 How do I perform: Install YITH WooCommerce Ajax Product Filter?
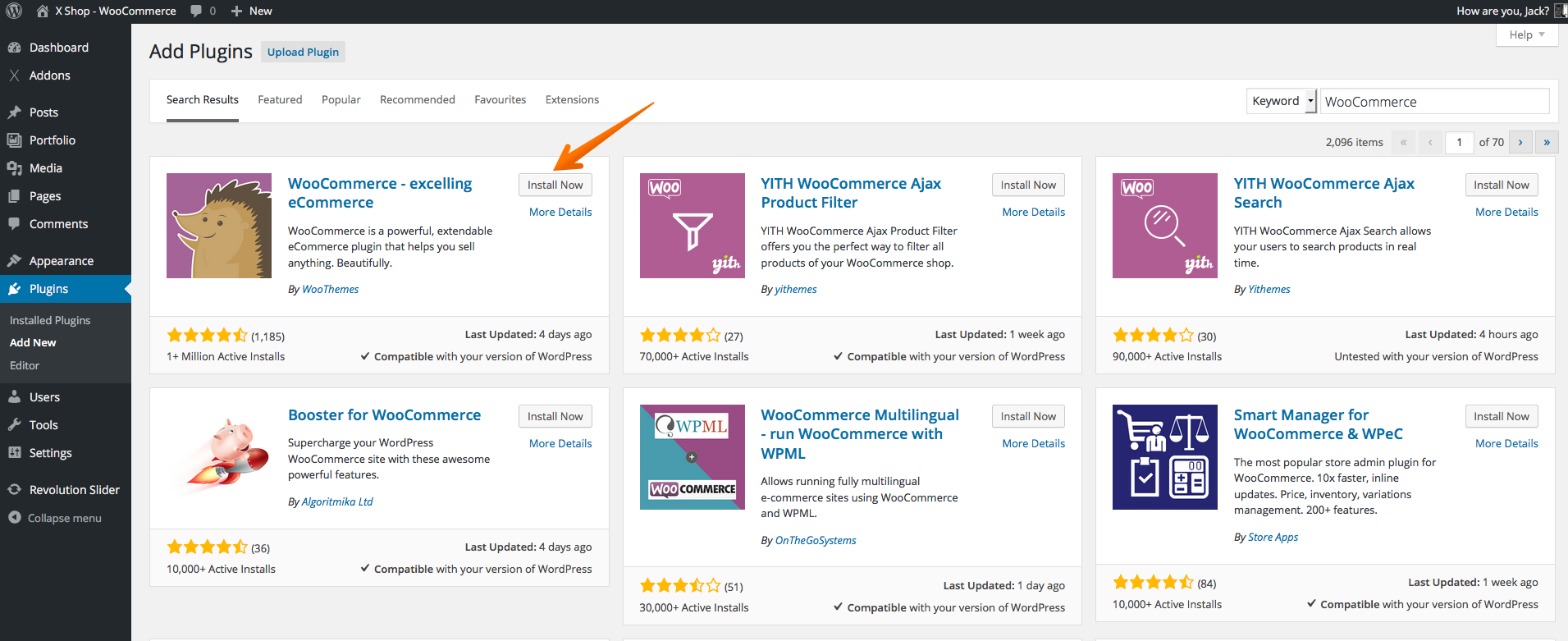pos(1028,185)
